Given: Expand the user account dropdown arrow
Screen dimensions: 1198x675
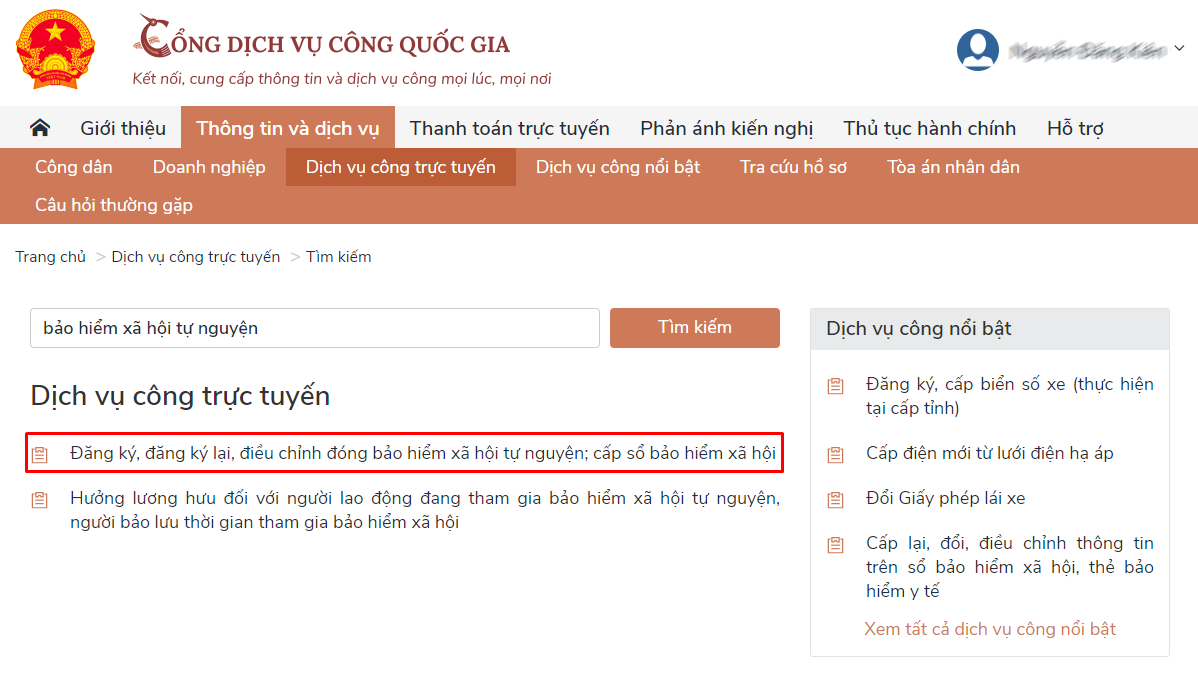Looking at the screenshot, I should 1179,48.
